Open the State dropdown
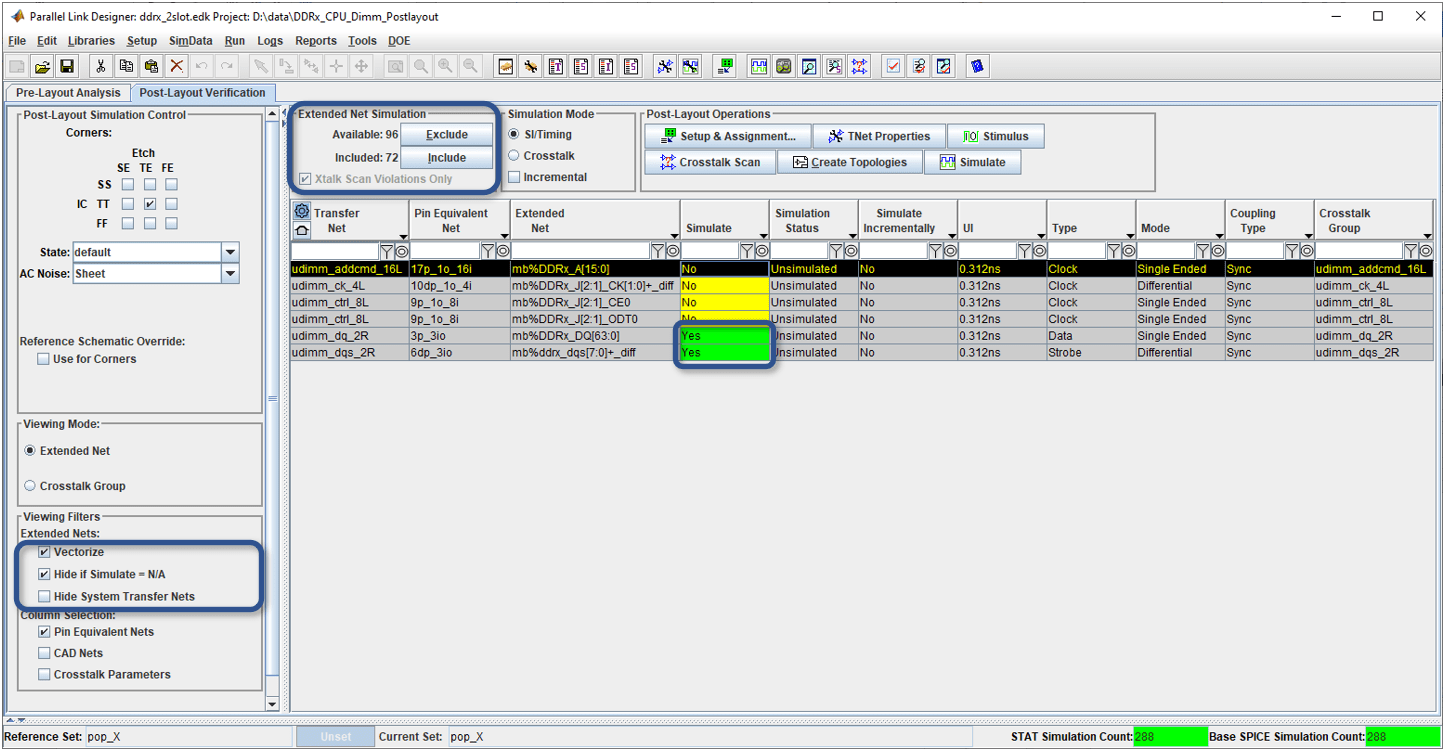 [232, 251]
